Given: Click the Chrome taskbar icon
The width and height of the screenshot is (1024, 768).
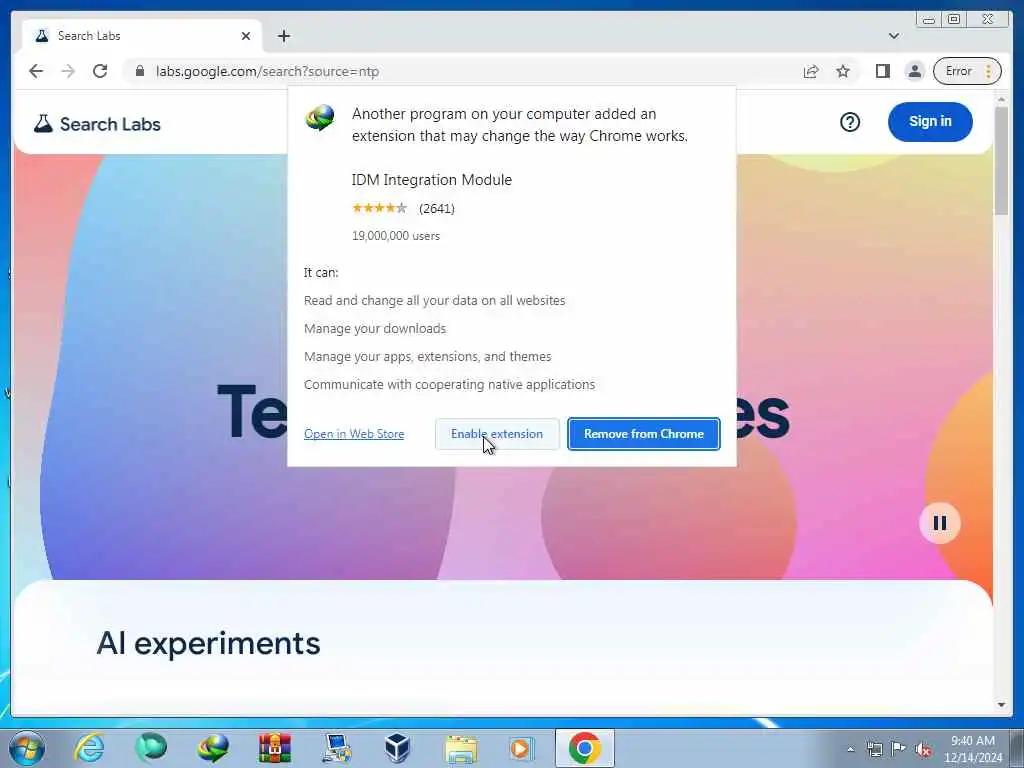Looking at the screenshot, I should click(584, 748).
